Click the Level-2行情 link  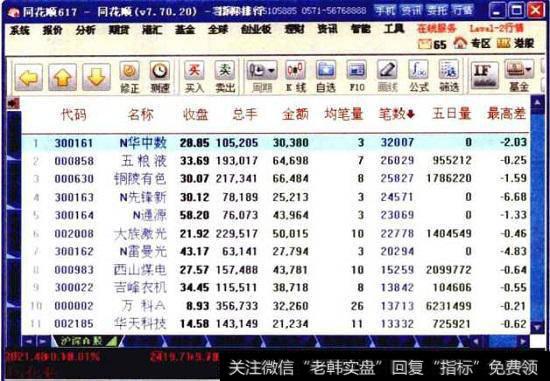[496, 28]
